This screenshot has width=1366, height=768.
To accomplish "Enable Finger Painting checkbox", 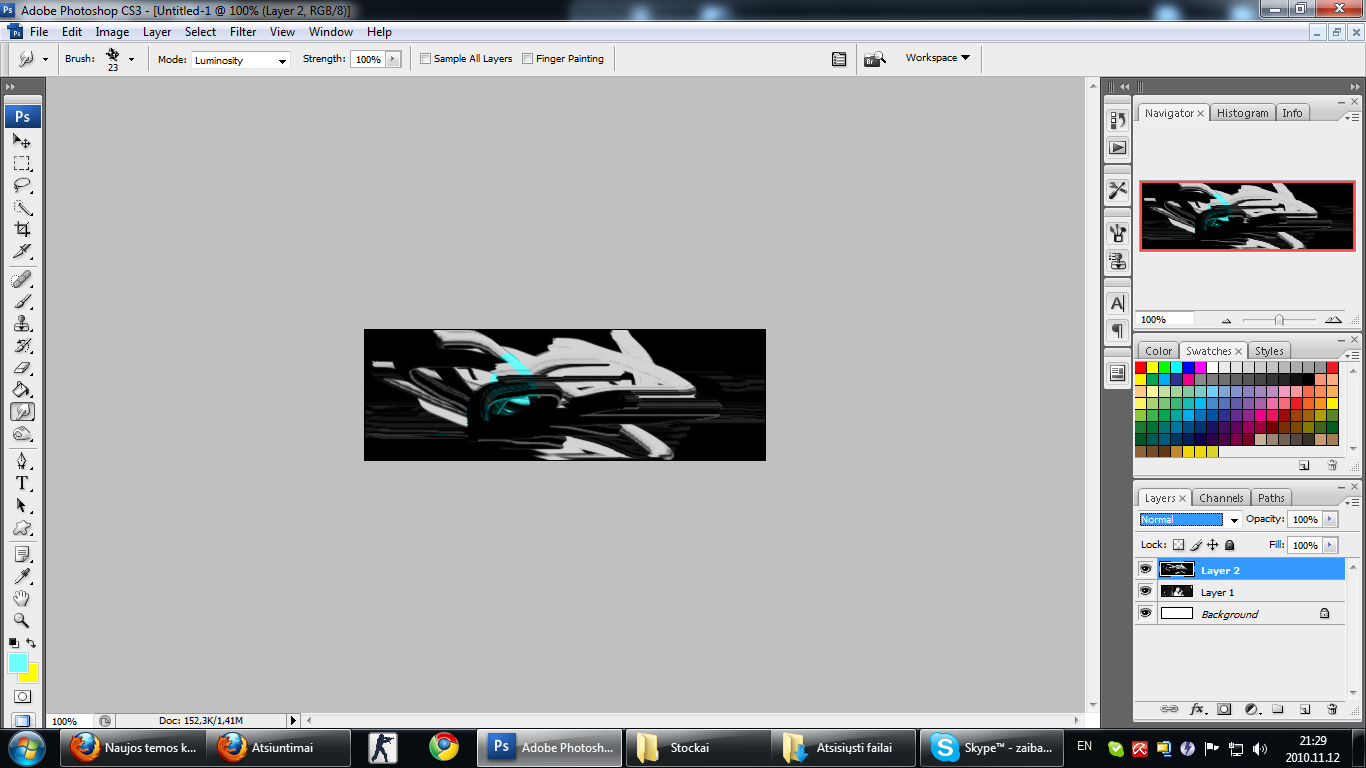I will tap(528, 59).
